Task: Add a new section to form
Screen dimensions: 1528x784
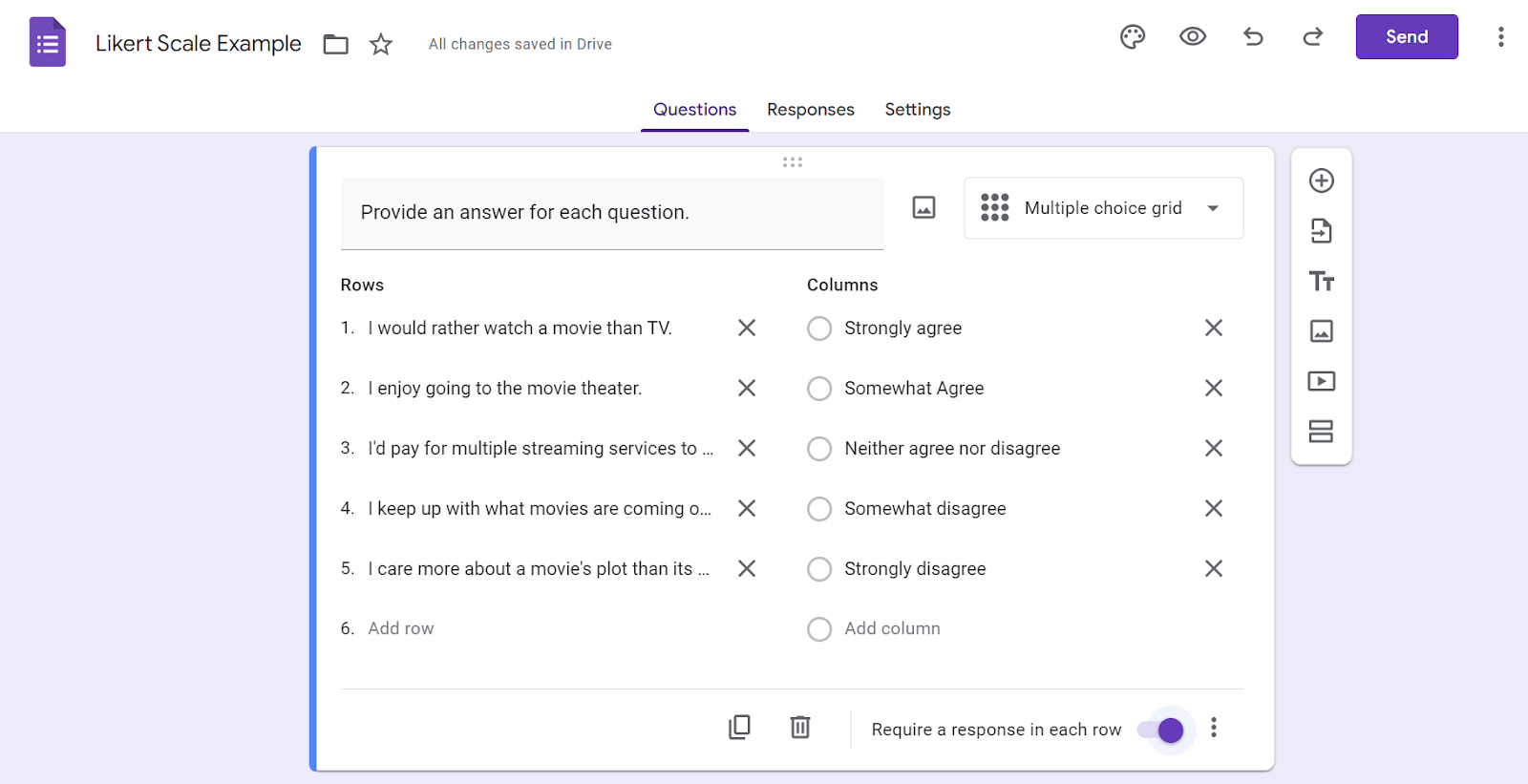Action: pos(1321,432)
